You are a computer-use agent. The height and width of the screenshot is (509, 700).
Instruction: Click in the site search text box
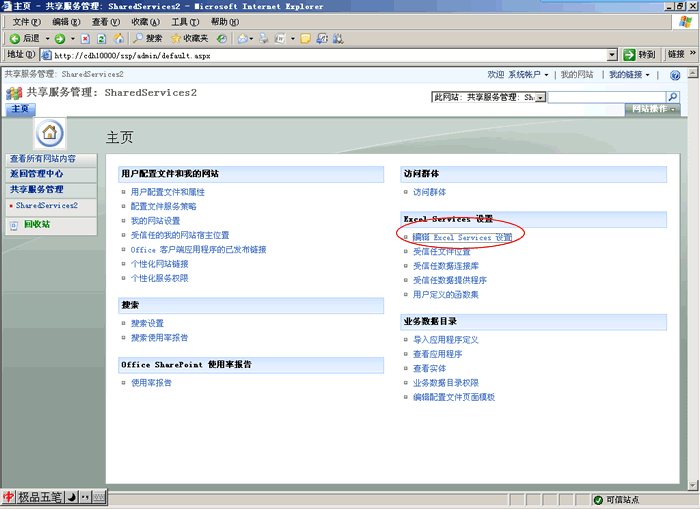[607, 97]
